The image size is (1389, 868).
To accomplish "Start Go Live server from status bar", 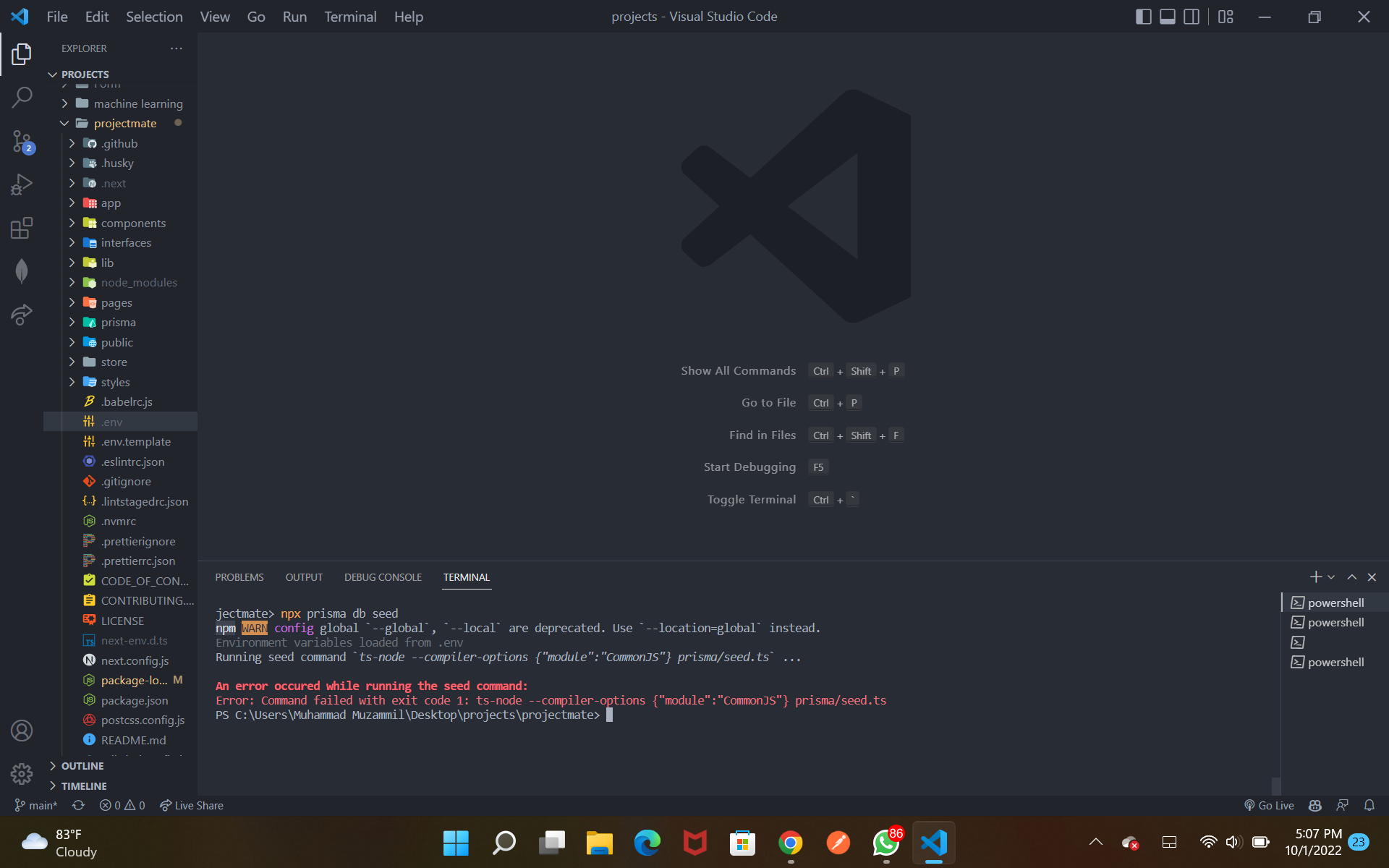I will click(1269, 805).
